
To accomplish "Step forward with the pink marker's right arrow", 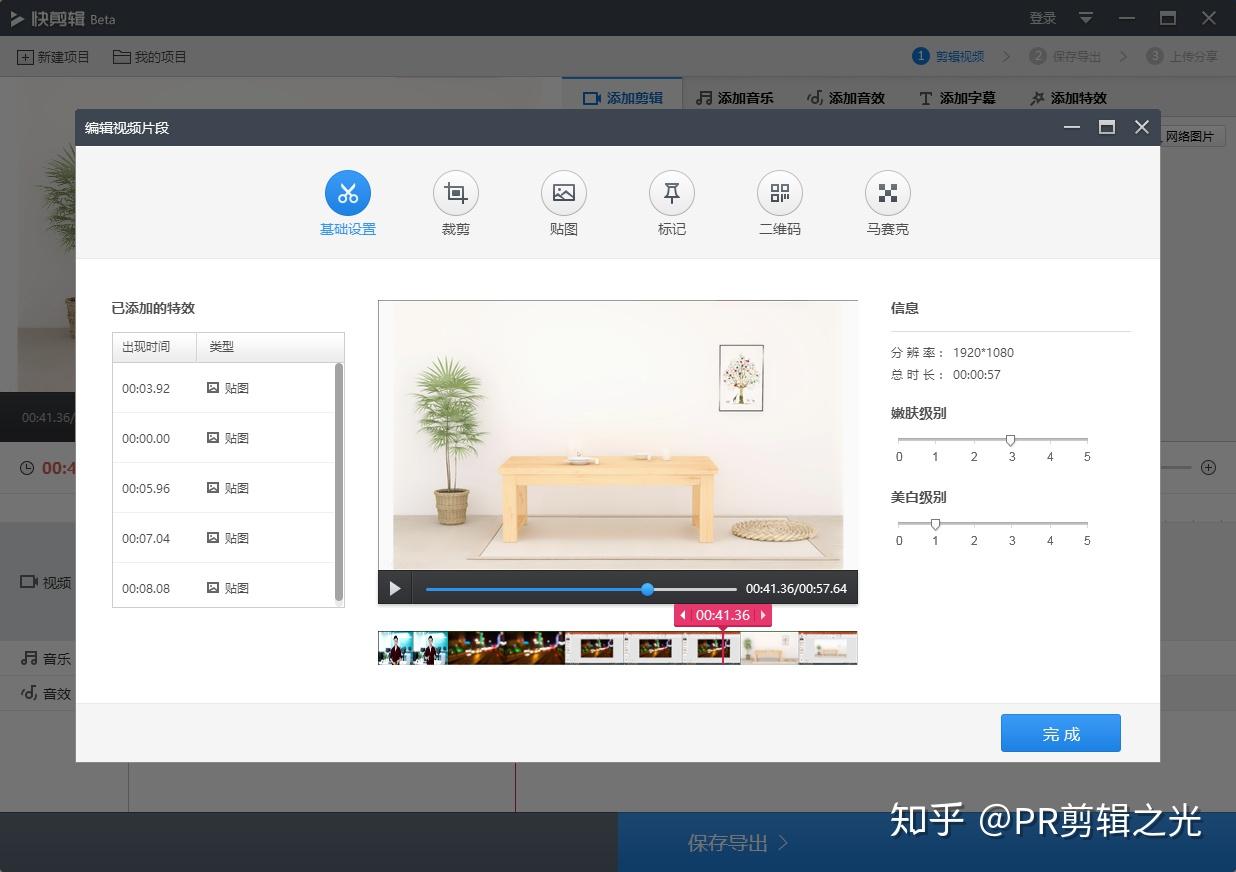I will (763, 615).
